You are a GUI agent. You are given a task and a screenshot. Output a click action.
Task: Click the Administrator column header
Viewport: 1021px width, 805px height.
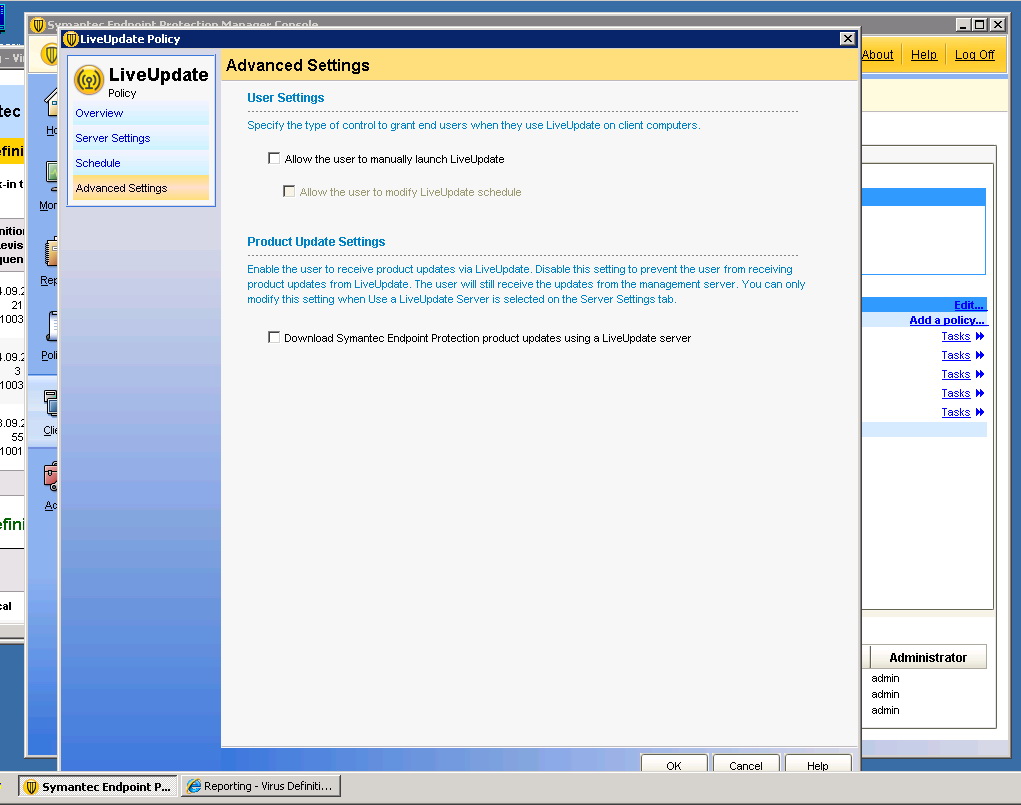pos(928,657)
